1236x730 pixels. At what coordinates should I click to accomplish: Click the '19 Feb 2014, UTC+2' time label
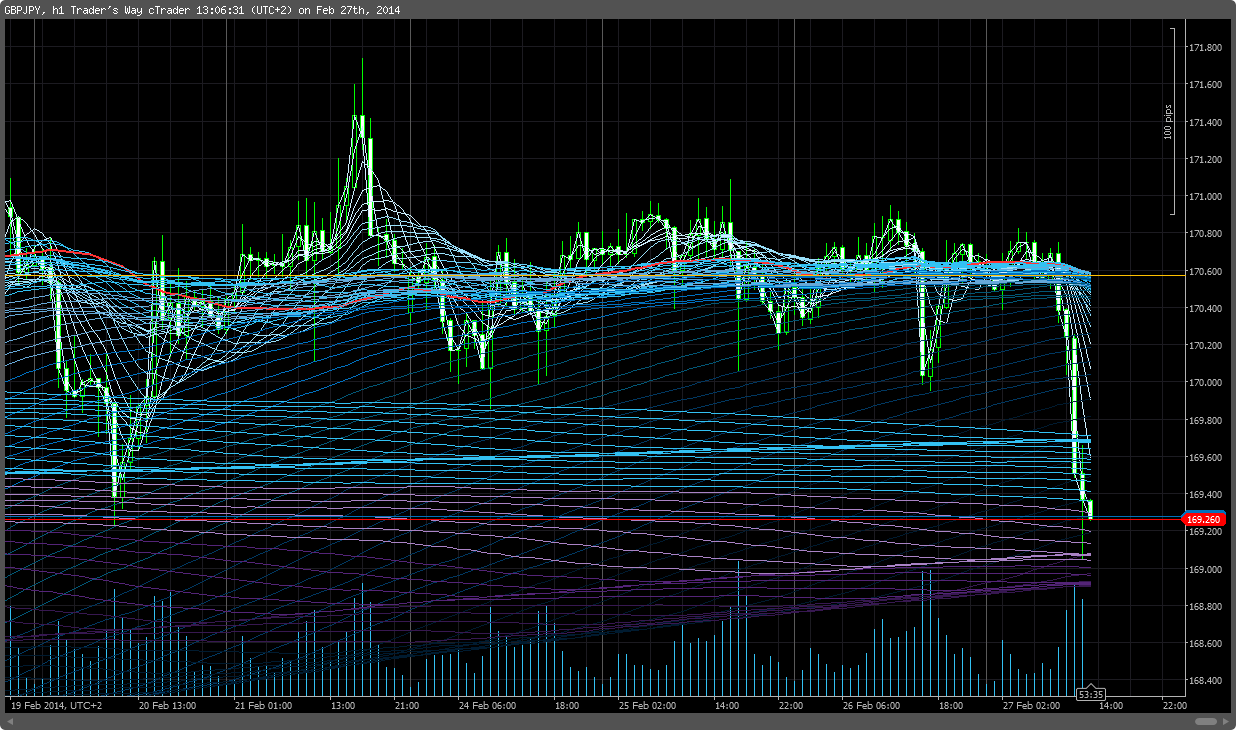[55, 706]
